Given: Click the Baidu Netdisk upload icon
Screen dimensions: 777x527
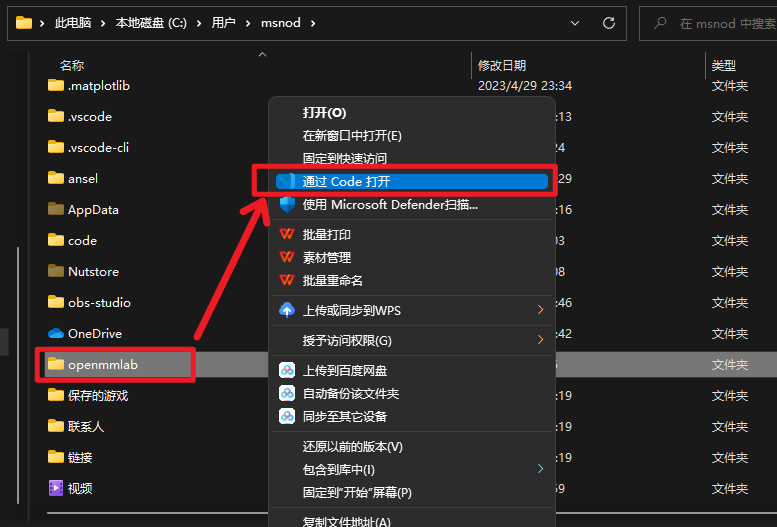Looking at the screenshot, I should (287, 370).
